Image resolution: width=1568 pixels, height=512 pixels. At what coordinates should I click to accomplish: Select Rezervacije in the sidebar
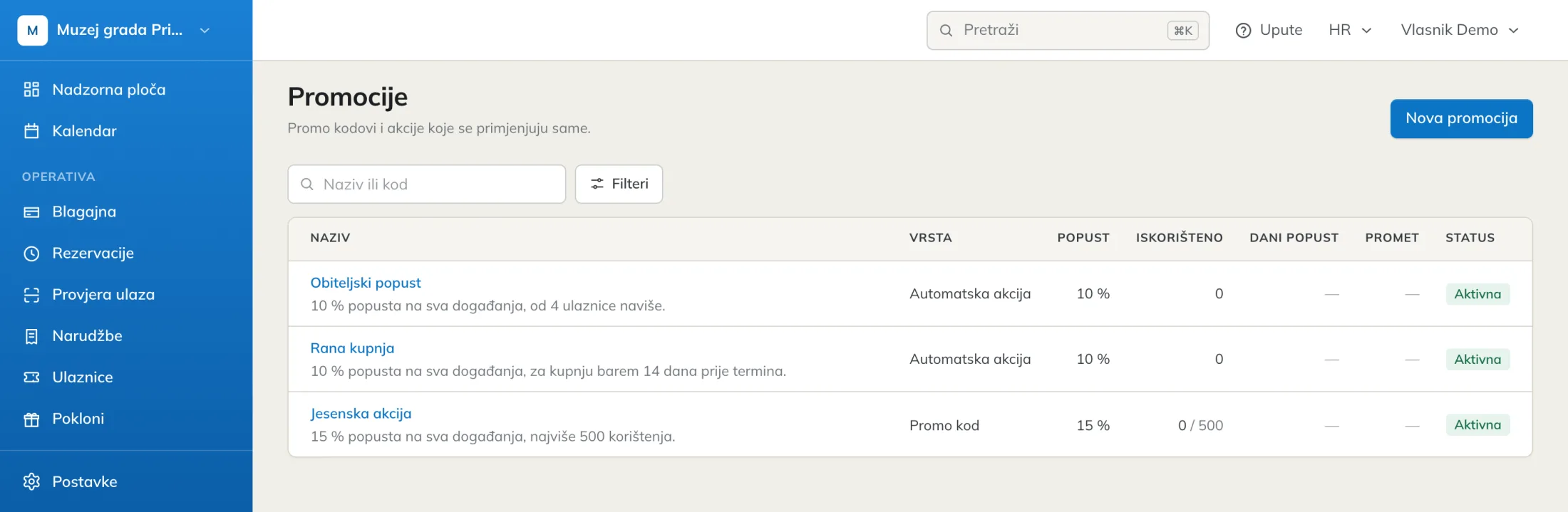126,254
